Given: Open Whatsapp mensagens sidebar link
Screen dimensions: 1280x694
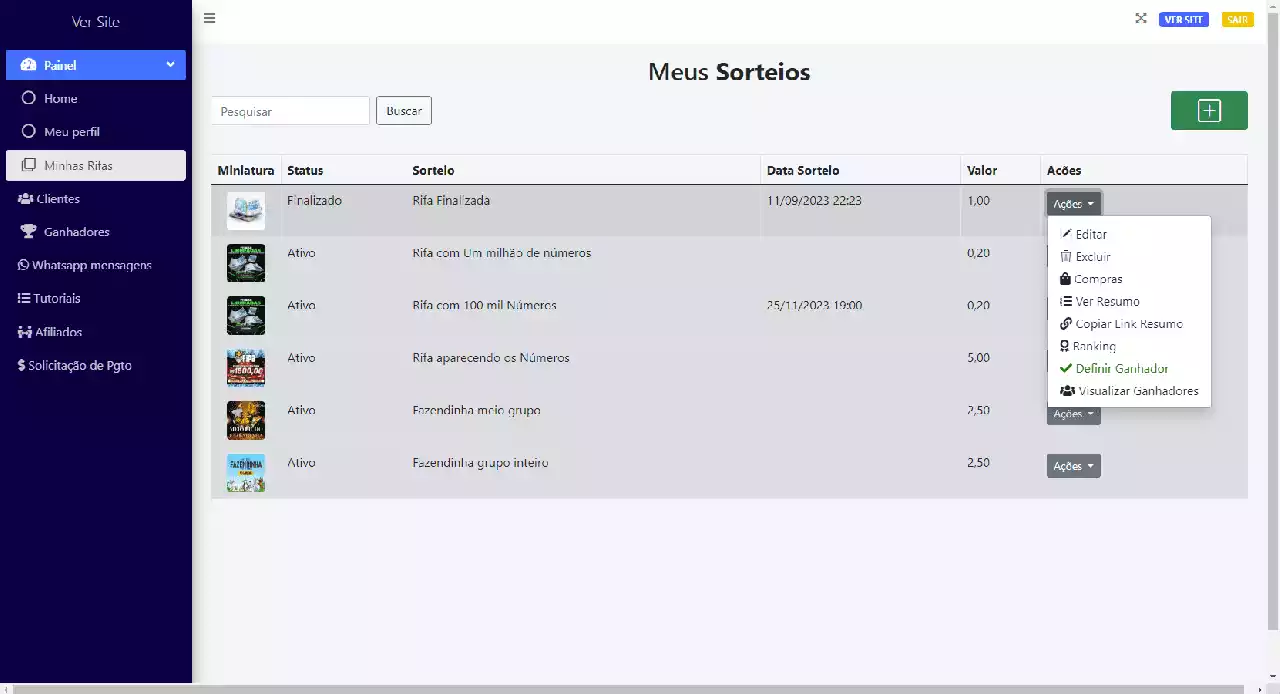Looking at the screenshot, I should (96, 265).
